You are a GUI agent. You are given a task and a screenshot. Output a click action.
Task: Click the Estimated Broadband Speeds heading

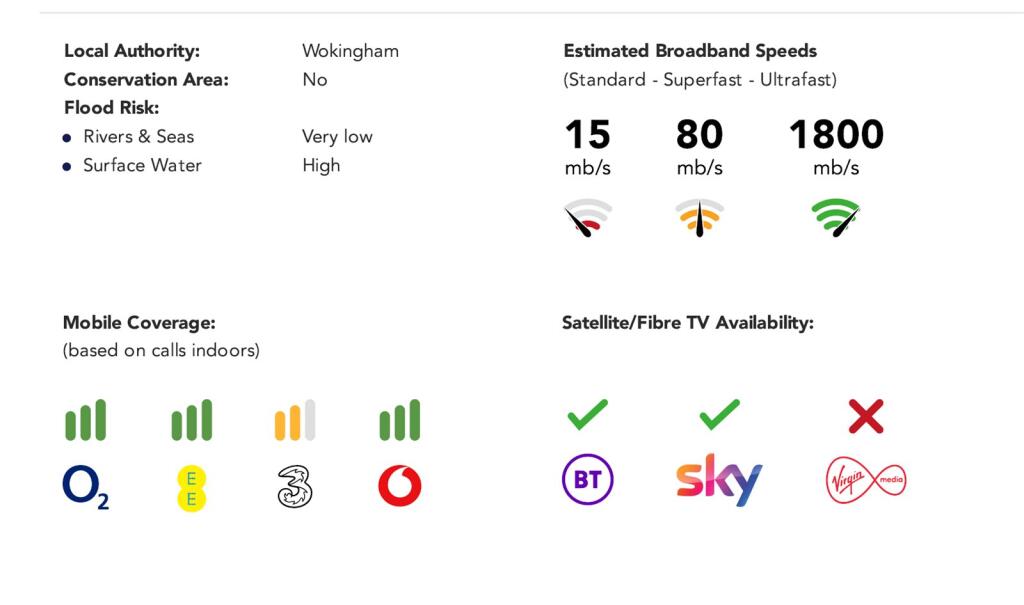click(x=690, y=51)
